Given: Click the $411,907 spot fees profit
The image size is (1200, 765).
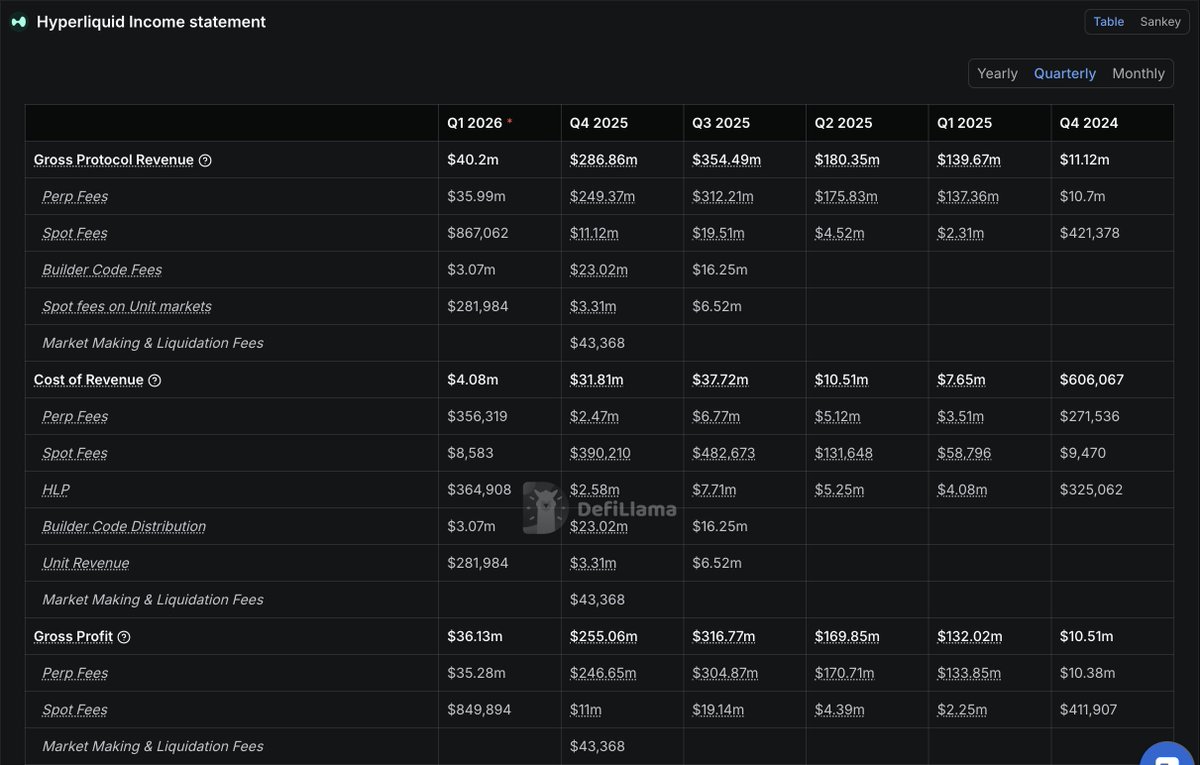Looking at the screenshot, I should (x=1088, y=710).
